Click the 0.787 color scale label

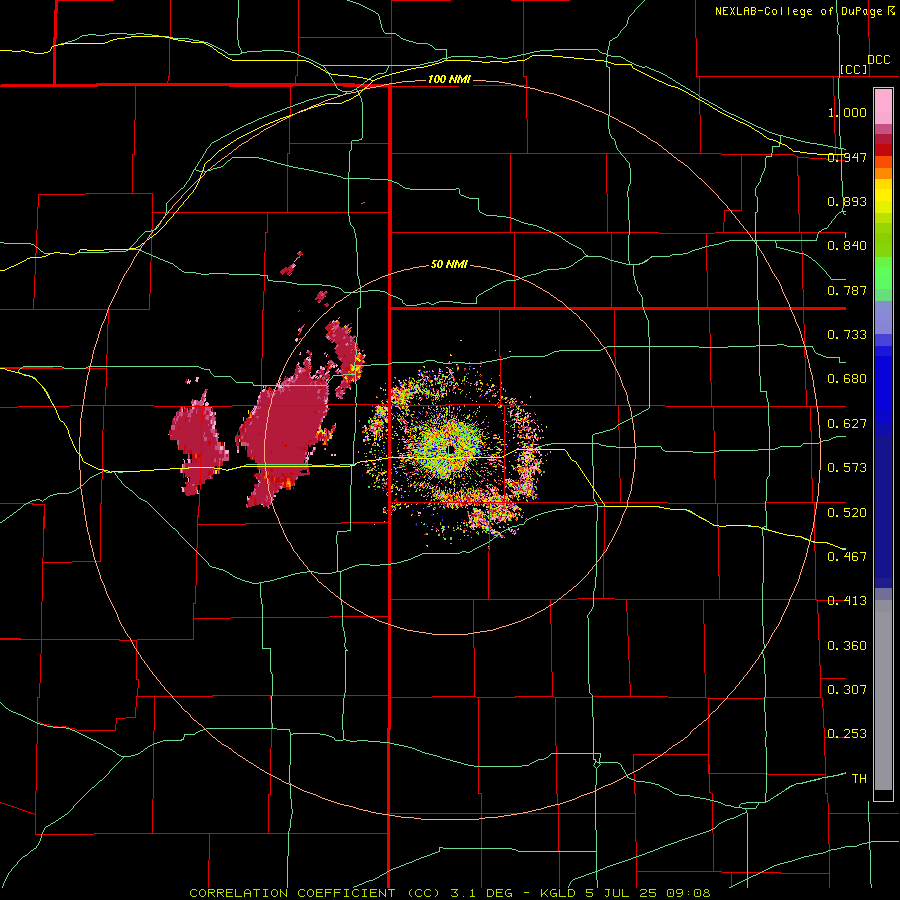pyautogui.click(x=847, y=290)
